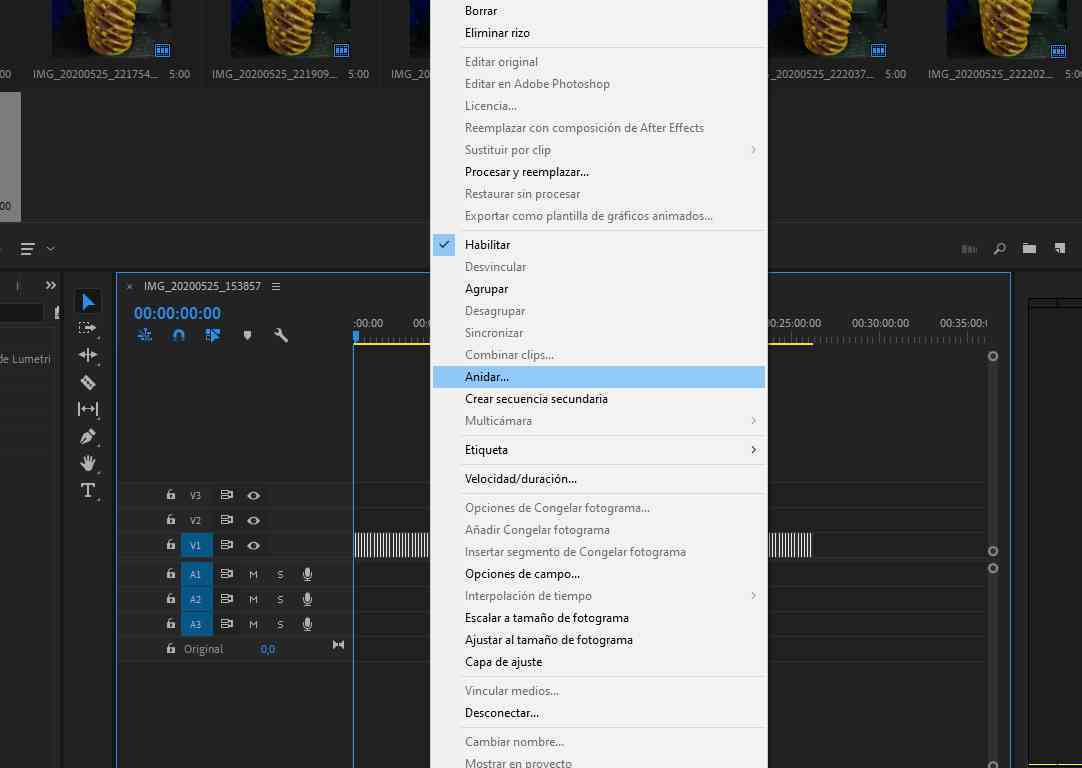The height and width of the screenshot is (768, 1082).
Task: Toggle the Habilitar checked option
Action: coord(599,245)
